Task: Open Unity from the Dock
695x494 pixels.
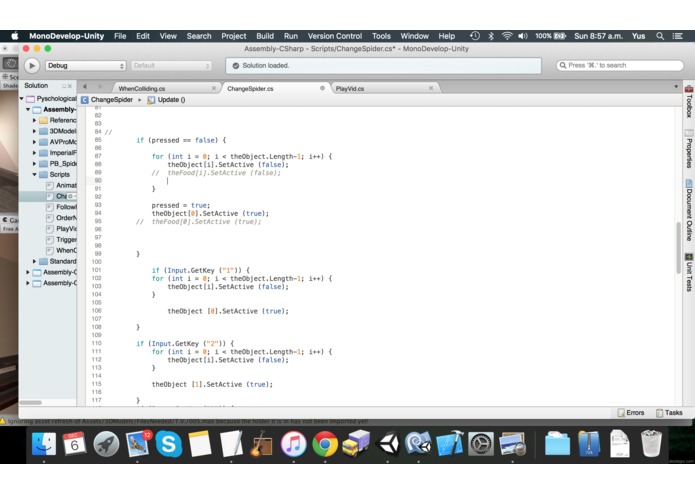Action: 388,443
